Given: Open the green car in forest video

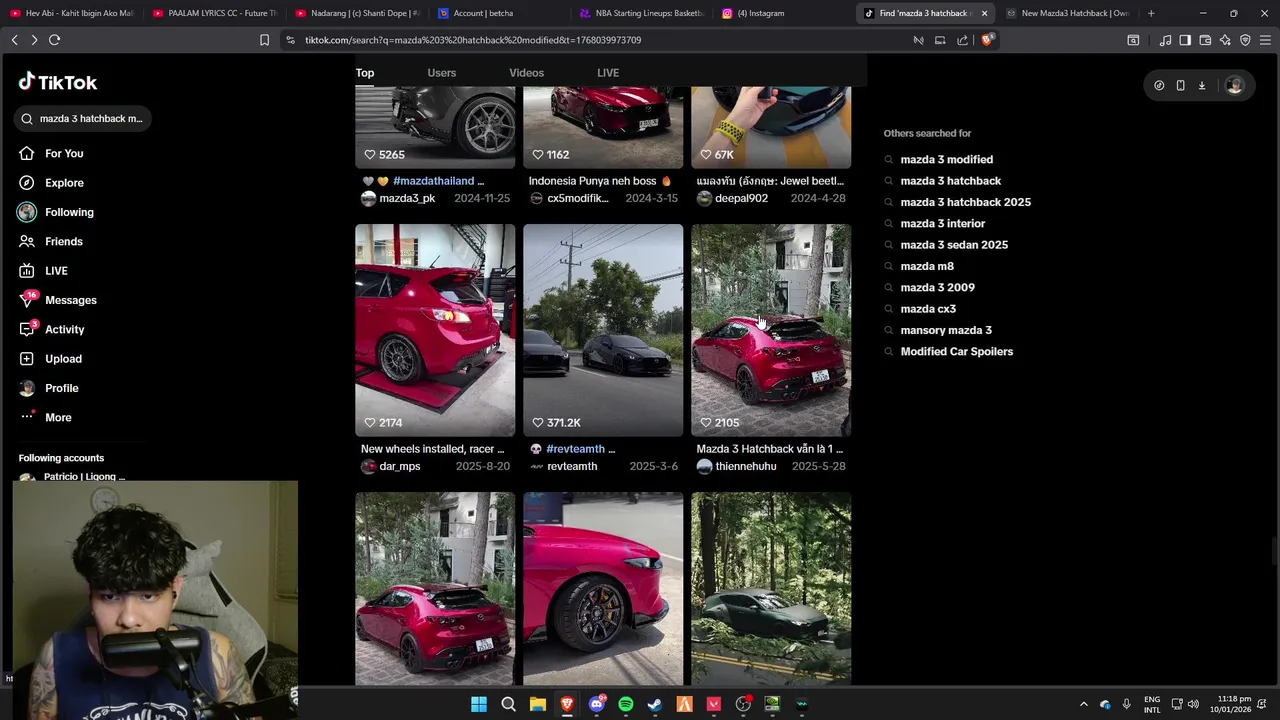Looking at the screenshot, I should point(771,588).
